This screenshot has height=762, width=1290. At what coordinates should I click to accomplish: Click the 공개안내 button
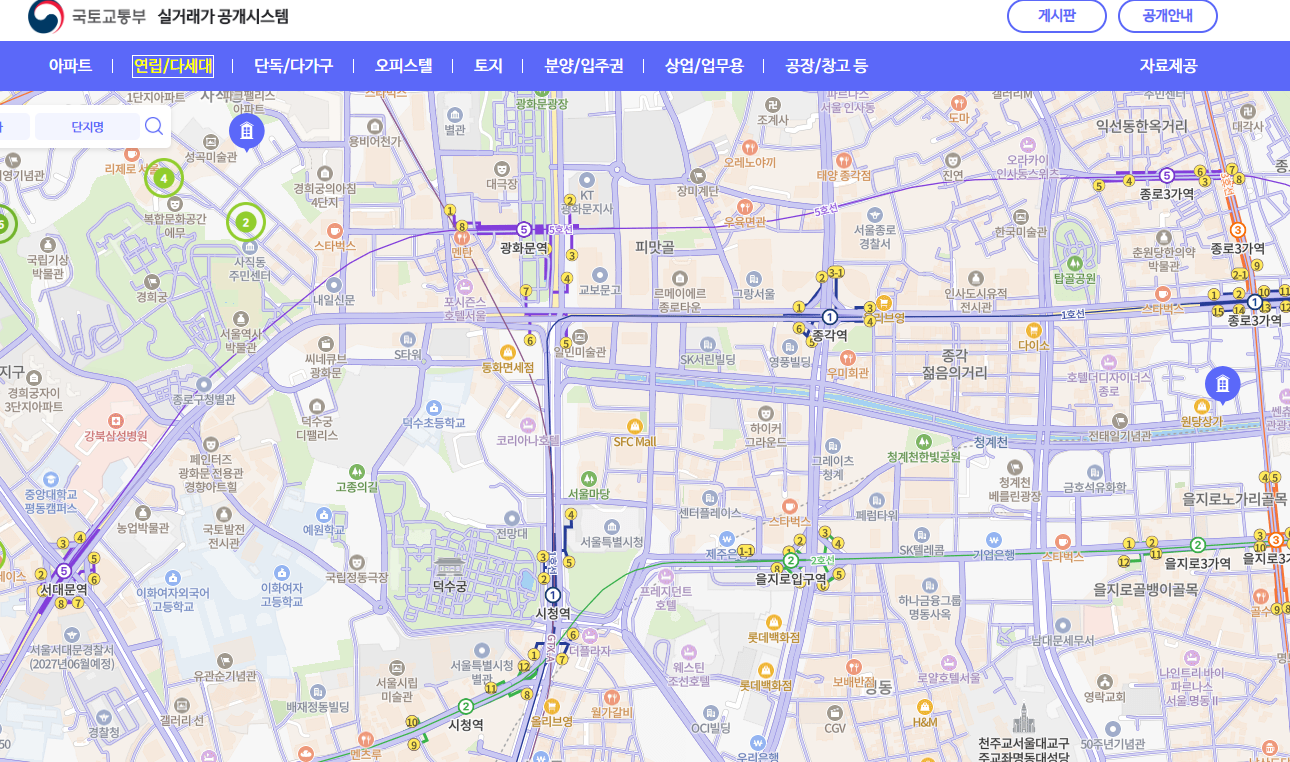[1167, 16]
